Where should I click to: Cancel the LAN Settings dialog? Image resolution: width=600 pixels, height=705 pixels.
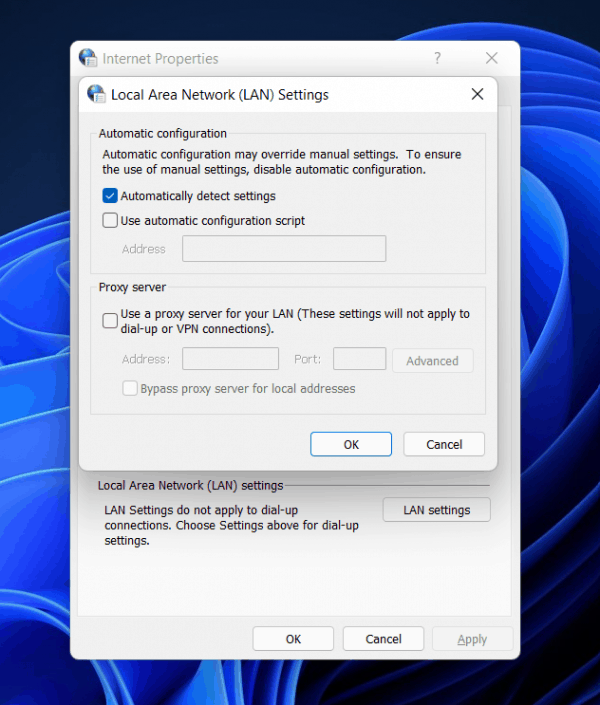point(444,444)
